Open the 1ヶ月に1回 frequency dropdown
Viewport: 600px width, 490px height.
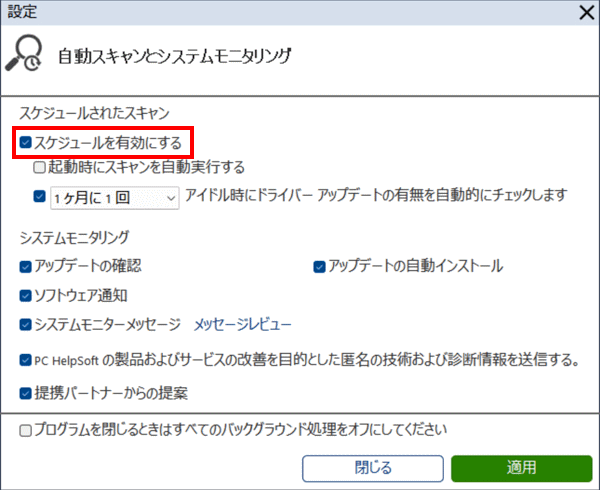tap(115, 198)
